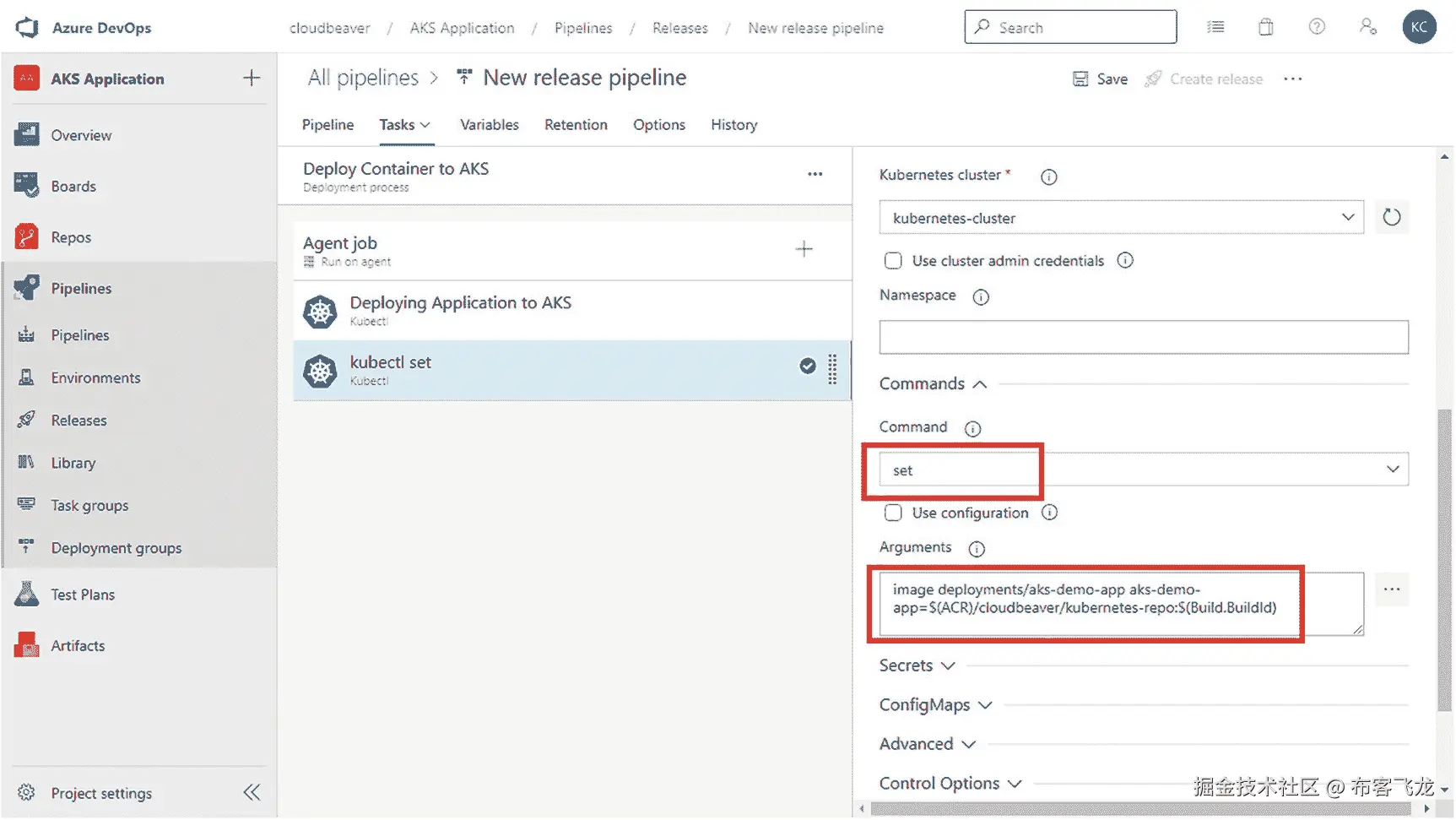
Task: Open the marketplace shopping bag icon
Action: click(1266, 27)
